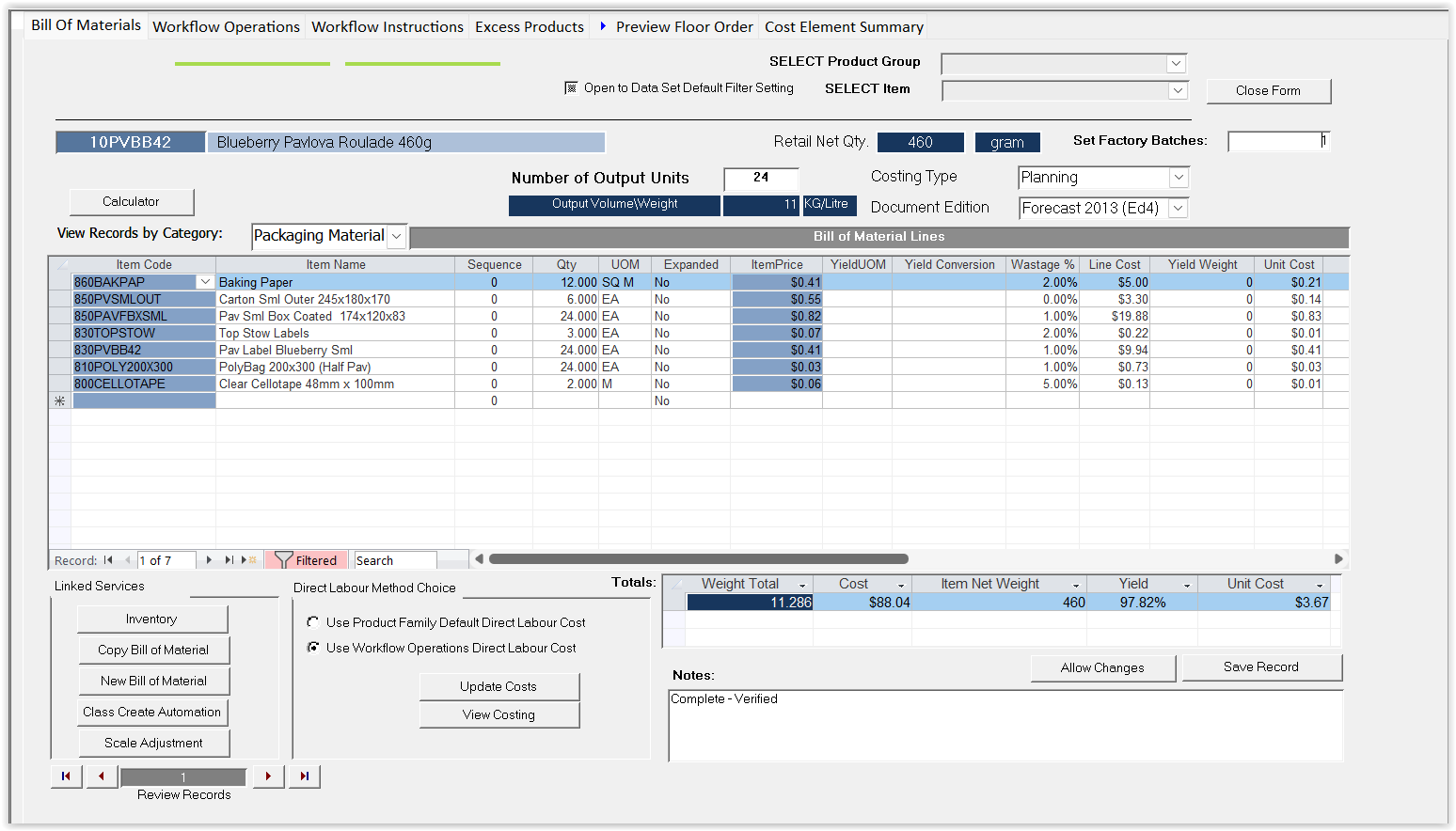Jump to last record in Review Records
1456x831 pixels.
(x=304, y=776)
